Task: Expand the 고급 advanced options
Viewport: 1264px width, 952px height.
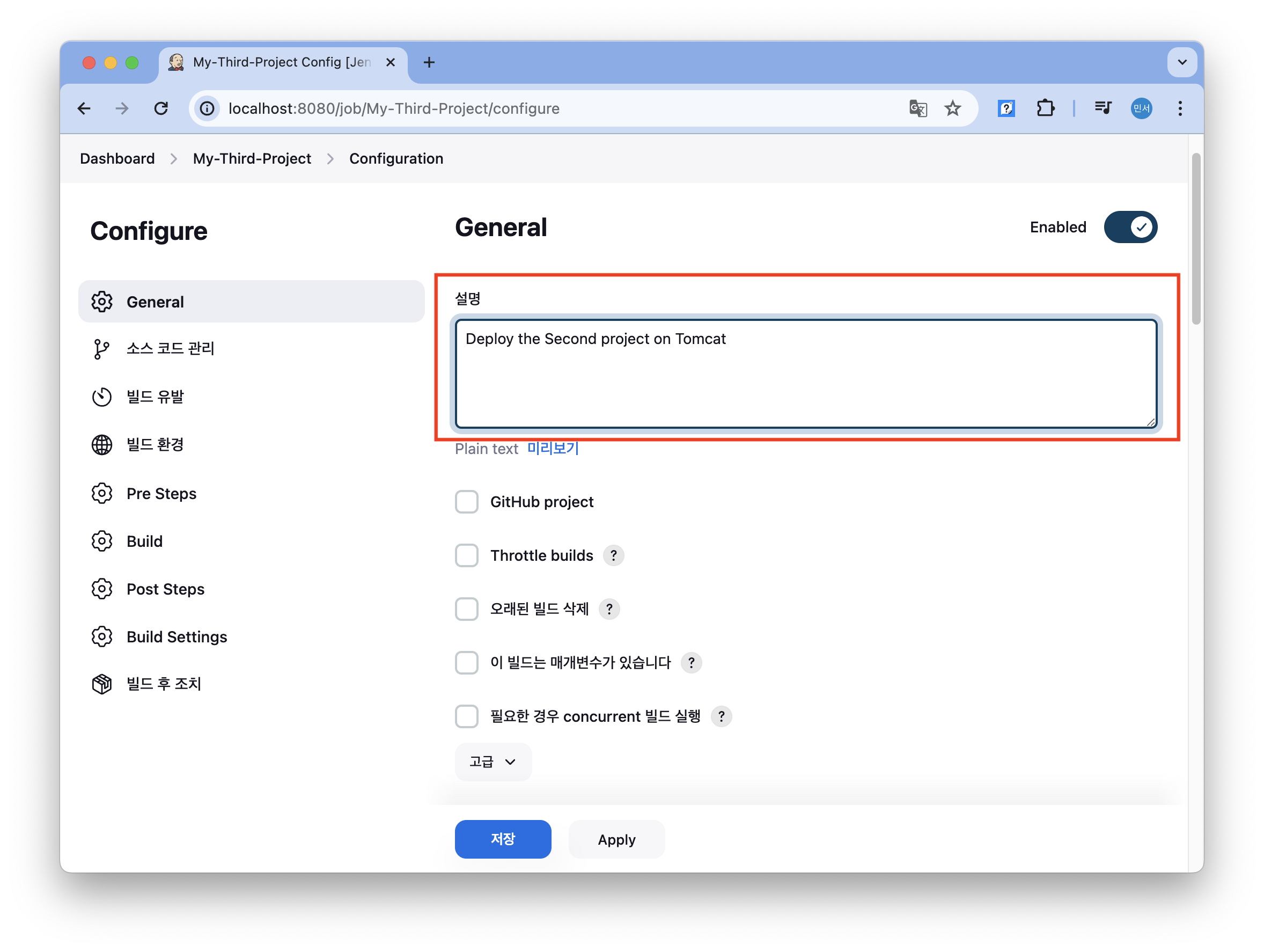Action: (x=493, y=761)
